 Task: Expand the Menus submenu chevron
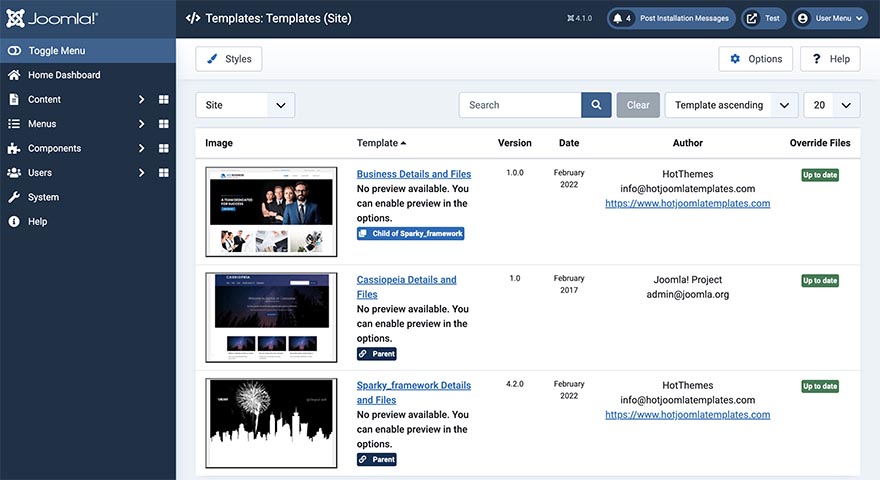click(x=141, y=124)
